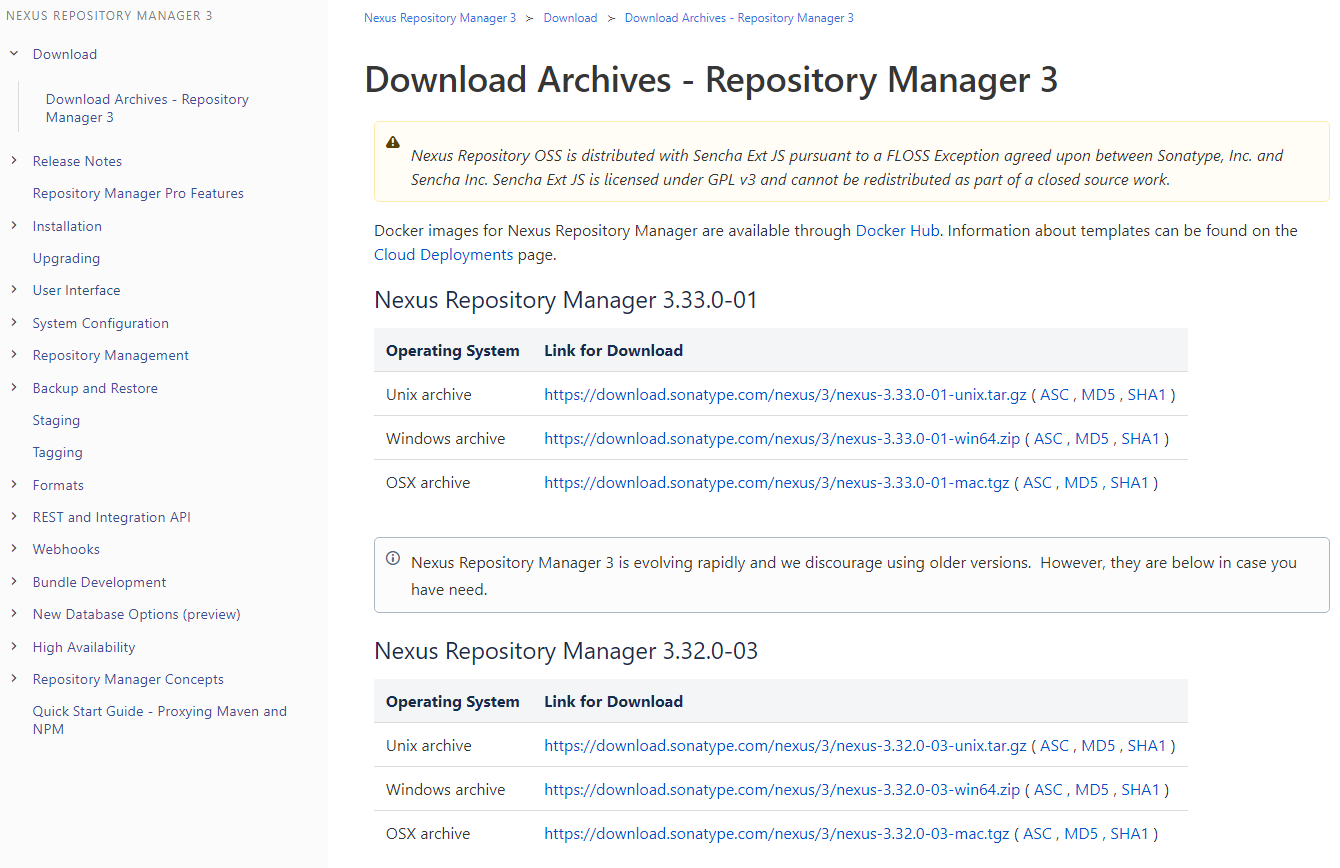Open MD5 checksum for 3.33.0-01 Unix archive
Image resolution: width=1340 pixels, height=868 pixels.
1098,394
